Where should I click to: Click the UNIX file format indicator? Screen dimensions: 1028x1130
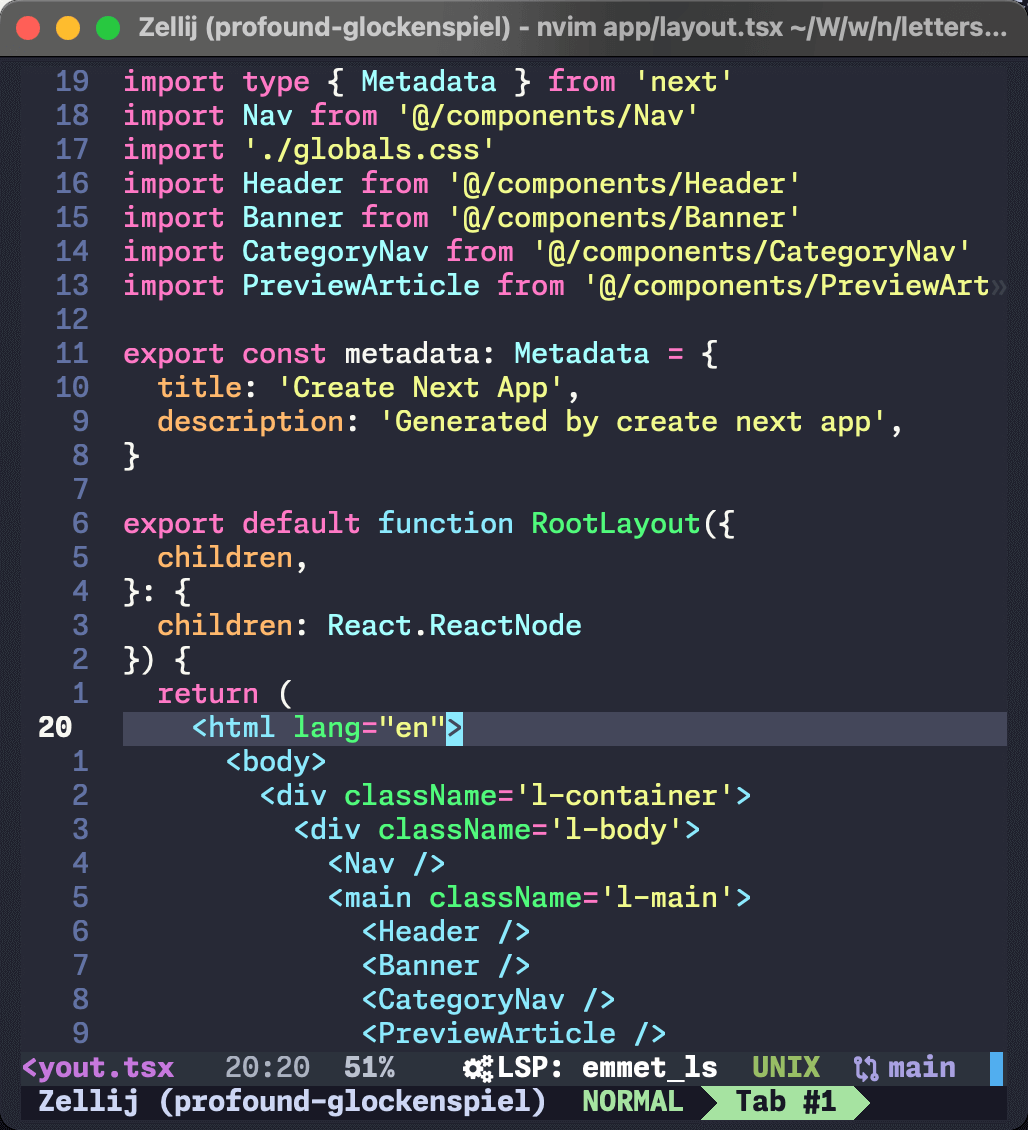(x=785, y=1068)
